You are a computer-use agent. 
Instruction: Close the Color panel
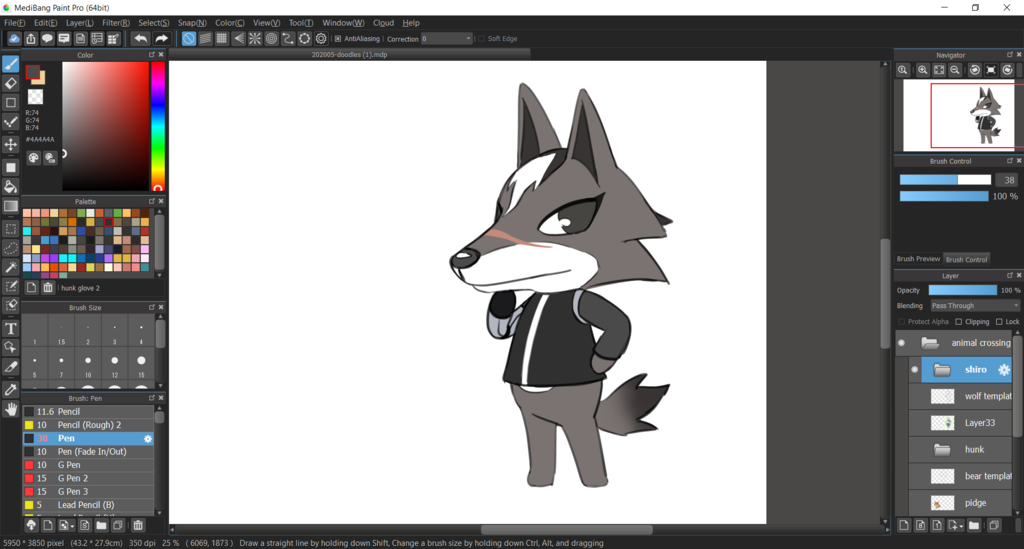161,55
